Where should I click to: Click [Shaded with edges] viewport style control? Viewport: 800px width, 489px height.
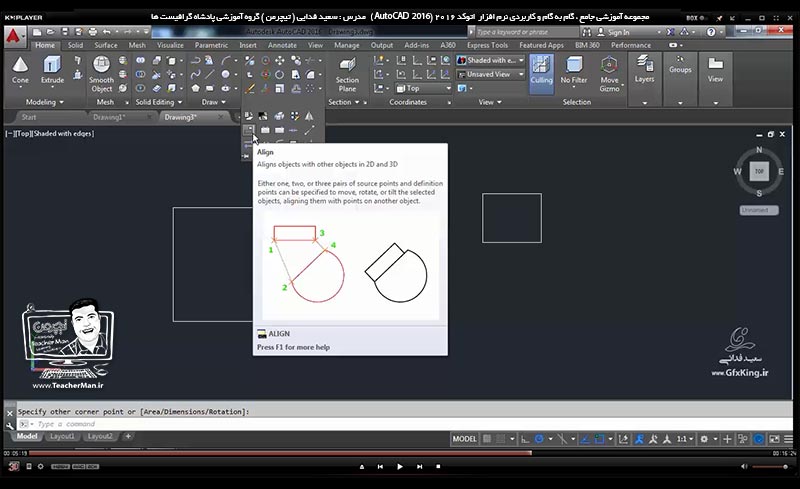(x=63, y=134)
